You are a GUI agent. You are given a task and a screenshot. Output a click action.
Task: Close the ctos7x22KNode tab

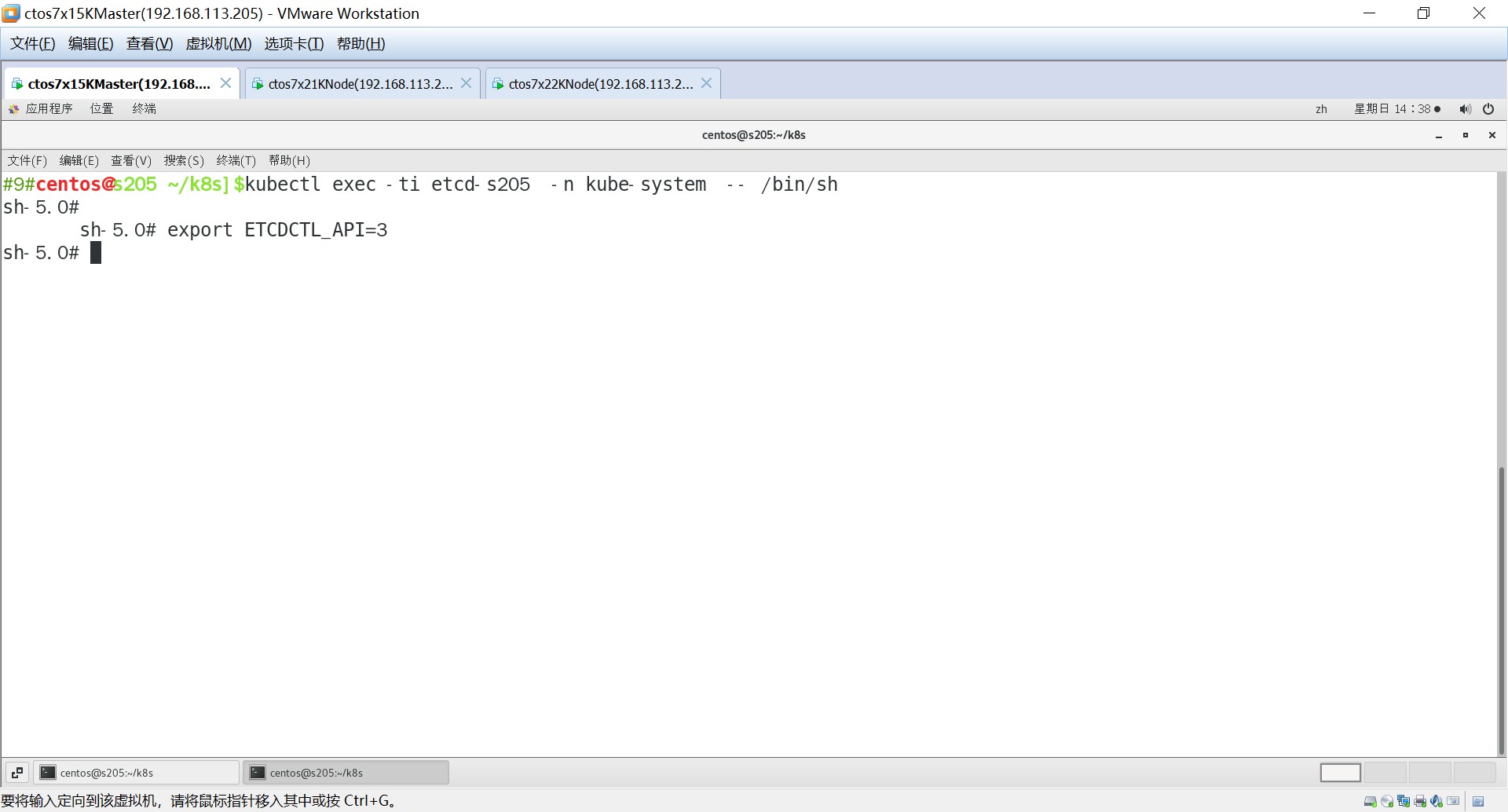coord(706,83)
